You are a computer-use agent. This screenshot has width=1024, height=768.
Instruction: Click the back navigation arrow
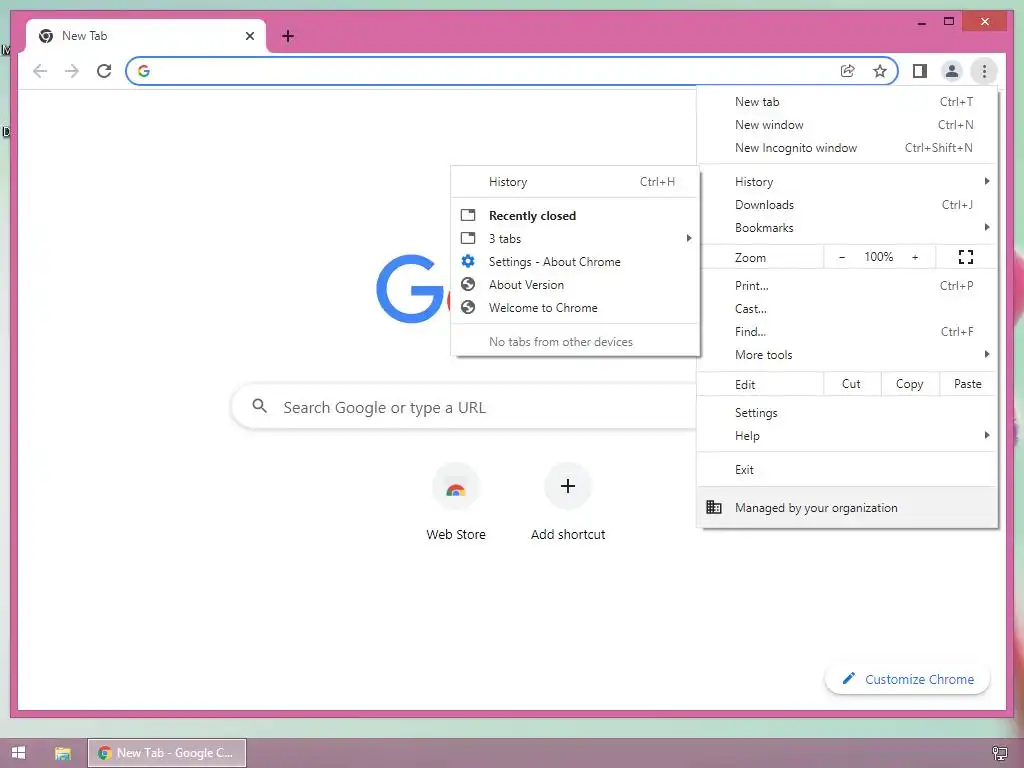tap(40, 71)
